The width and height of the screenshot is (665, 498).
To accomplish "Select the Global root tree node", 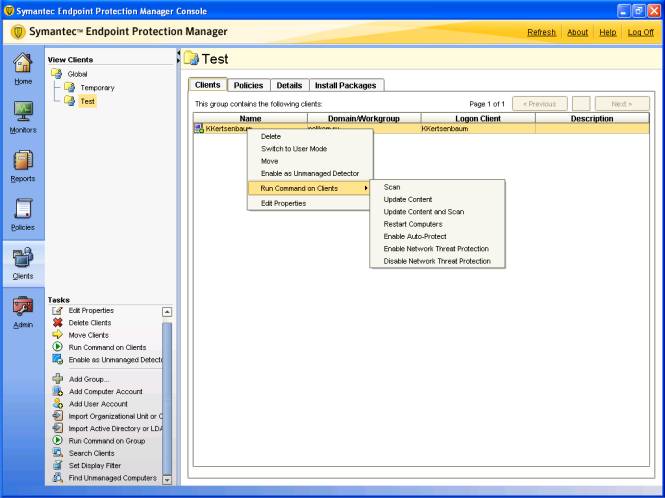I will coord(76,74).
